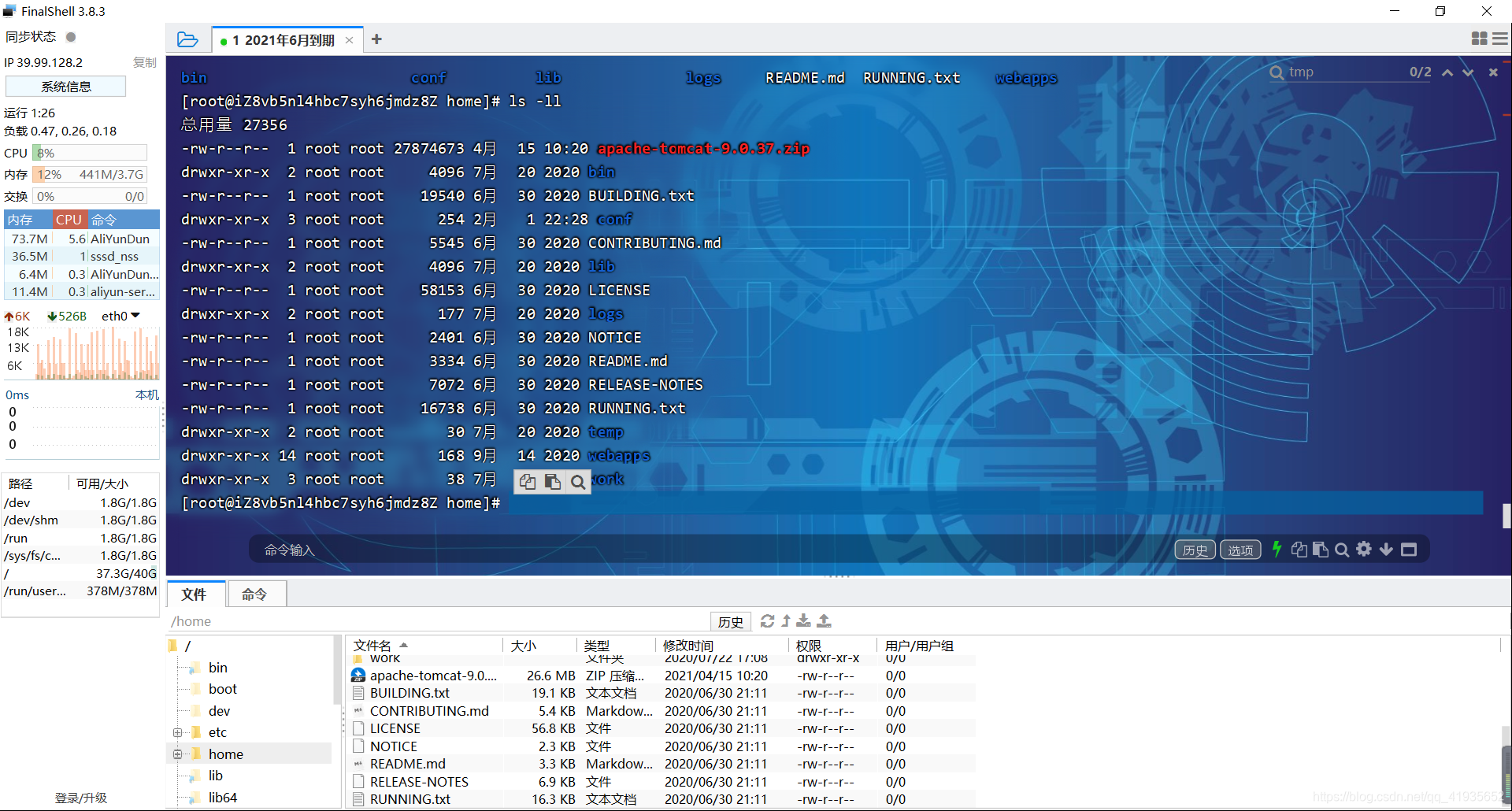Select apache-tomcat-9.0 zip file row

[661, 676]
